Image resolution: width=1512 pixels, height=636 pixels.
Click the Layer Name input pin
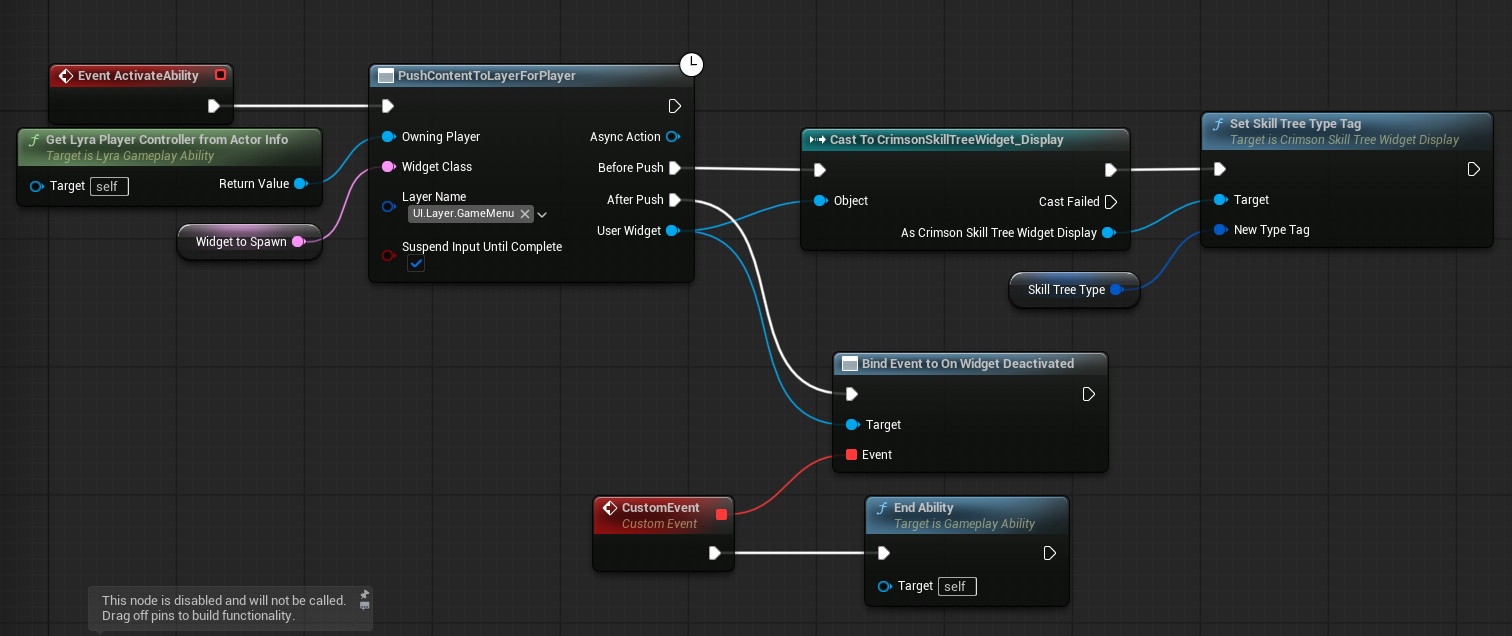point(388,206)
